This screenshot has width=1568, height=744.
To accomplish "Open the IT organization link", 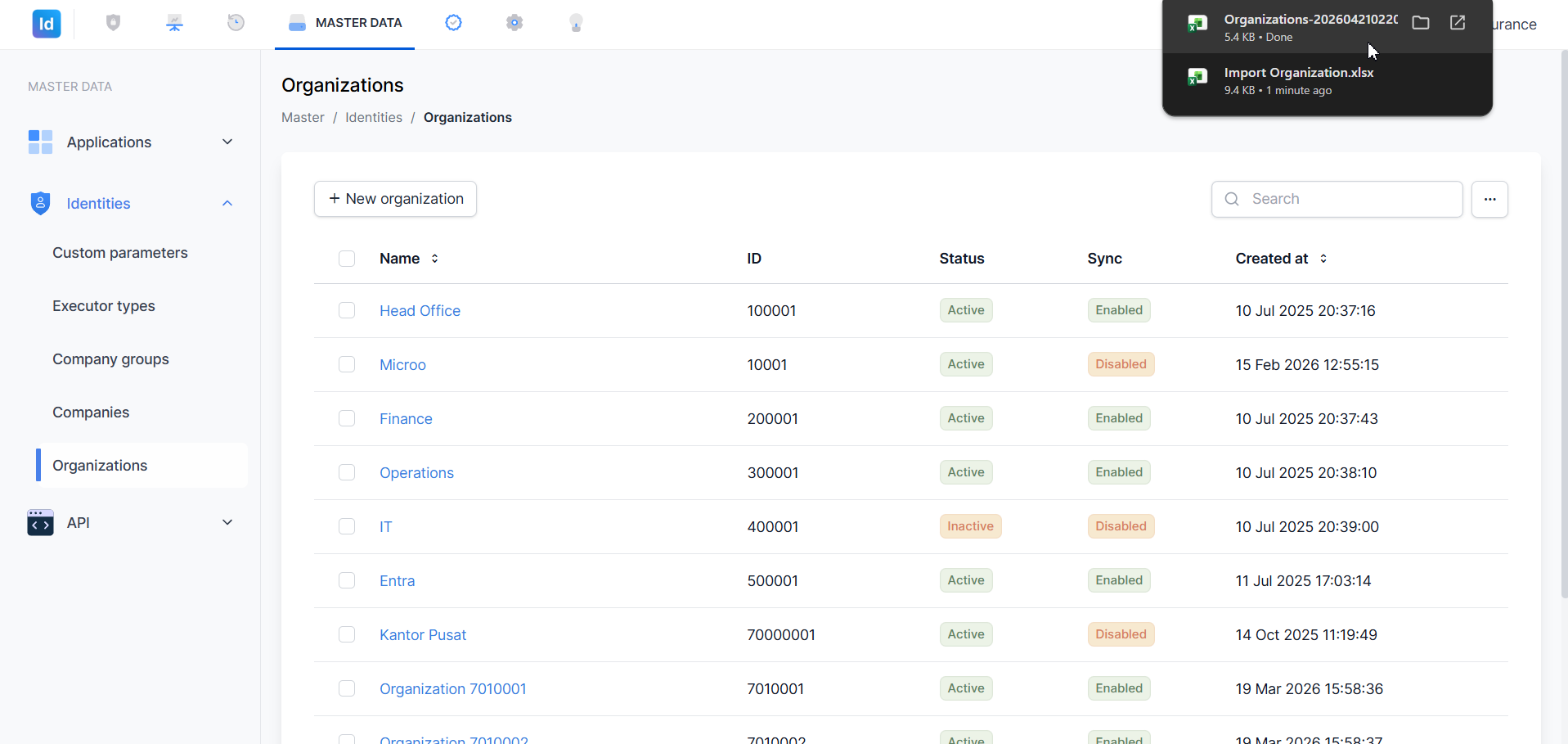I will tap(385, 527).
